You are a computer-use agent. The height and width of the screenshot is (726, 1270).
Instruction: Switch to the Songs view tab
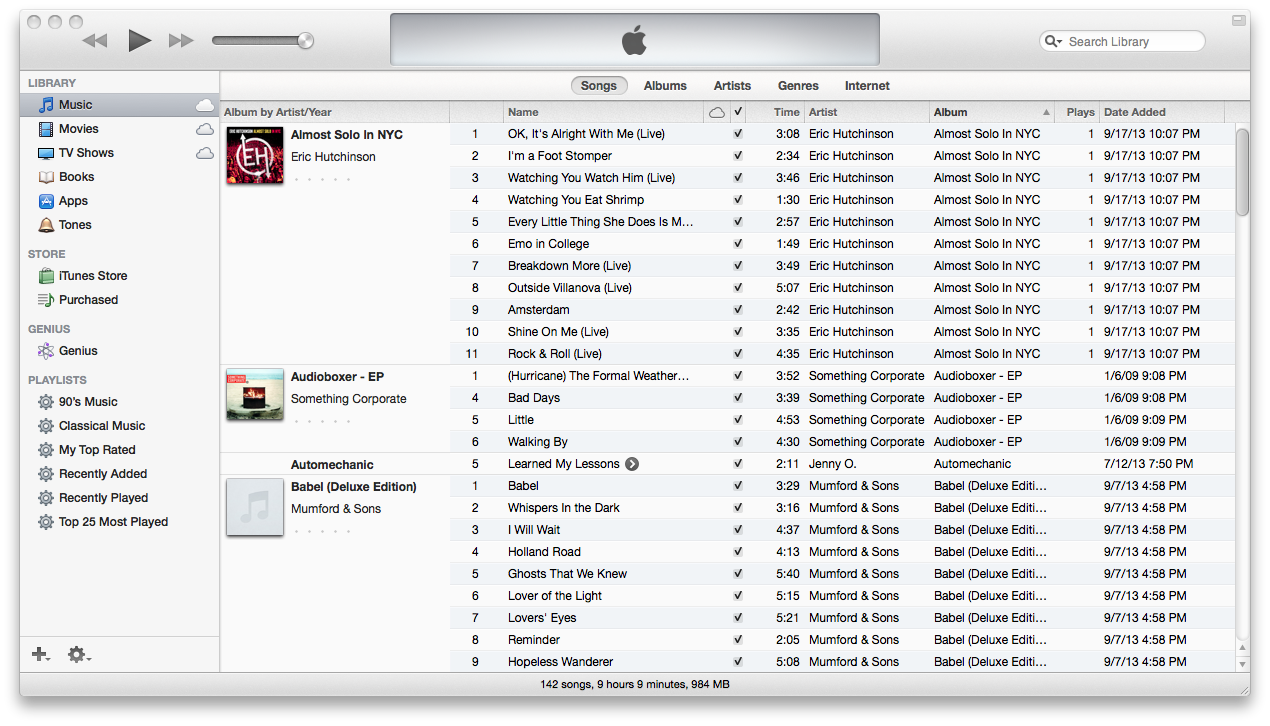[x=599, y=86]
